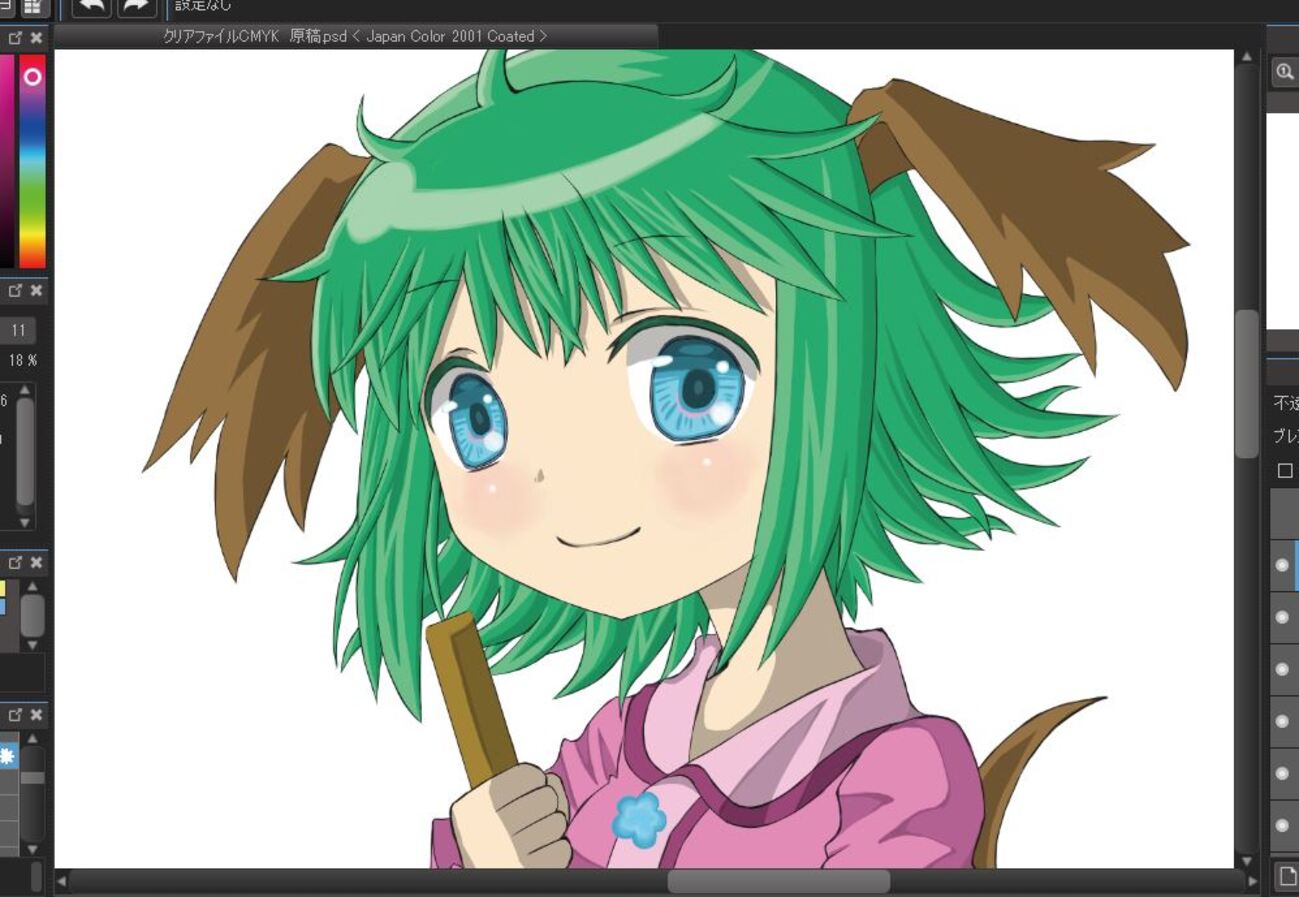Screen dimensions: 1299x897
Task: Undock the color picker panel
Action: pos(16,38)
